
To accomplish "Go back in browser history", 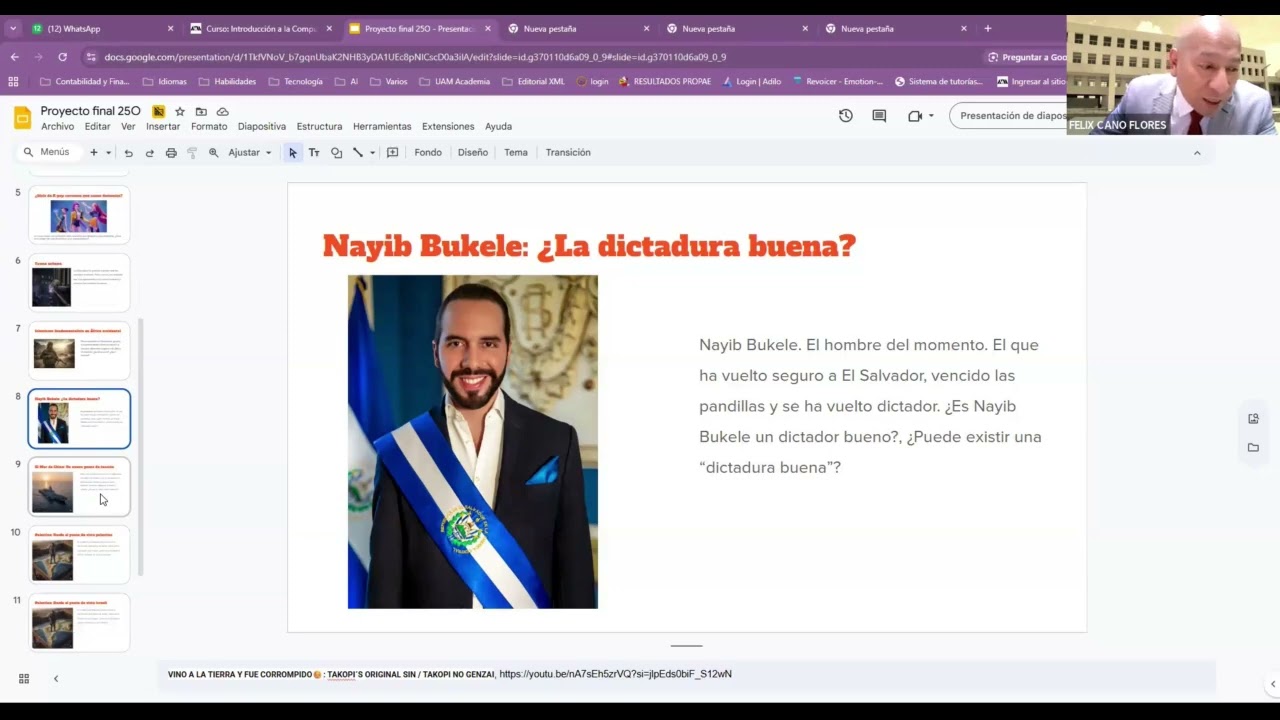I will pos(14,57).
